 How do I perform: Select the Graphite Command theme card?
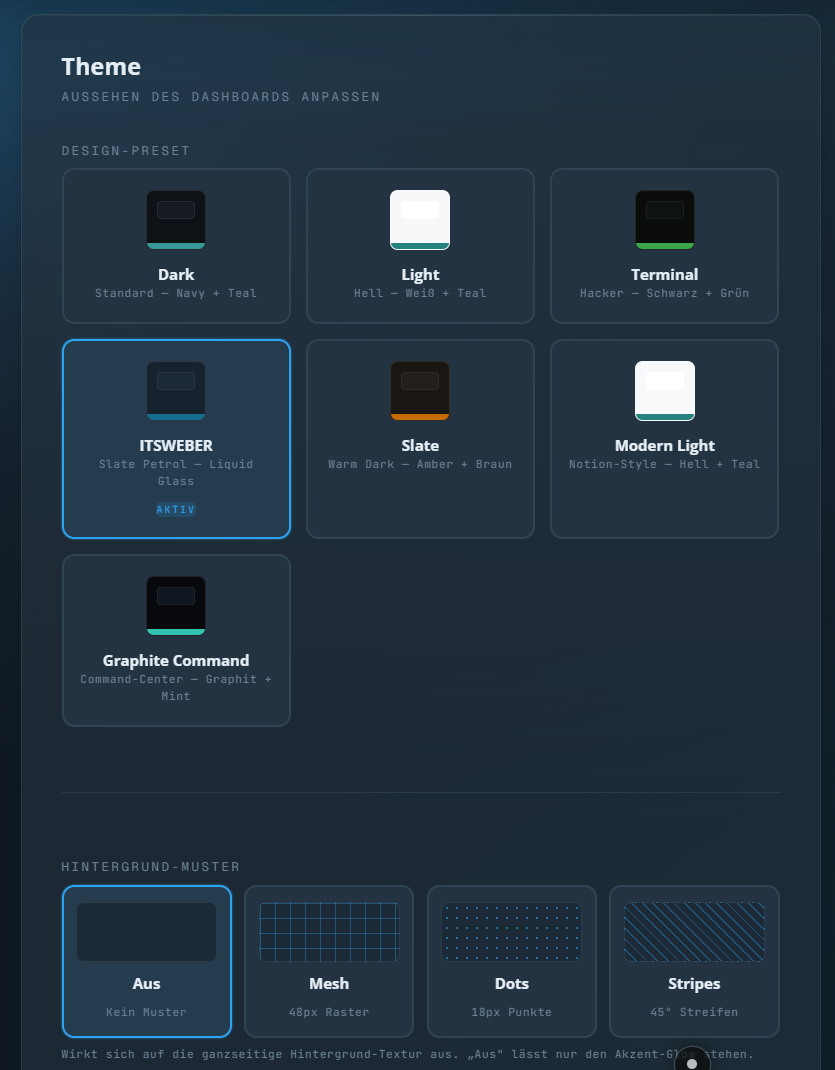(x=176, y=640)
